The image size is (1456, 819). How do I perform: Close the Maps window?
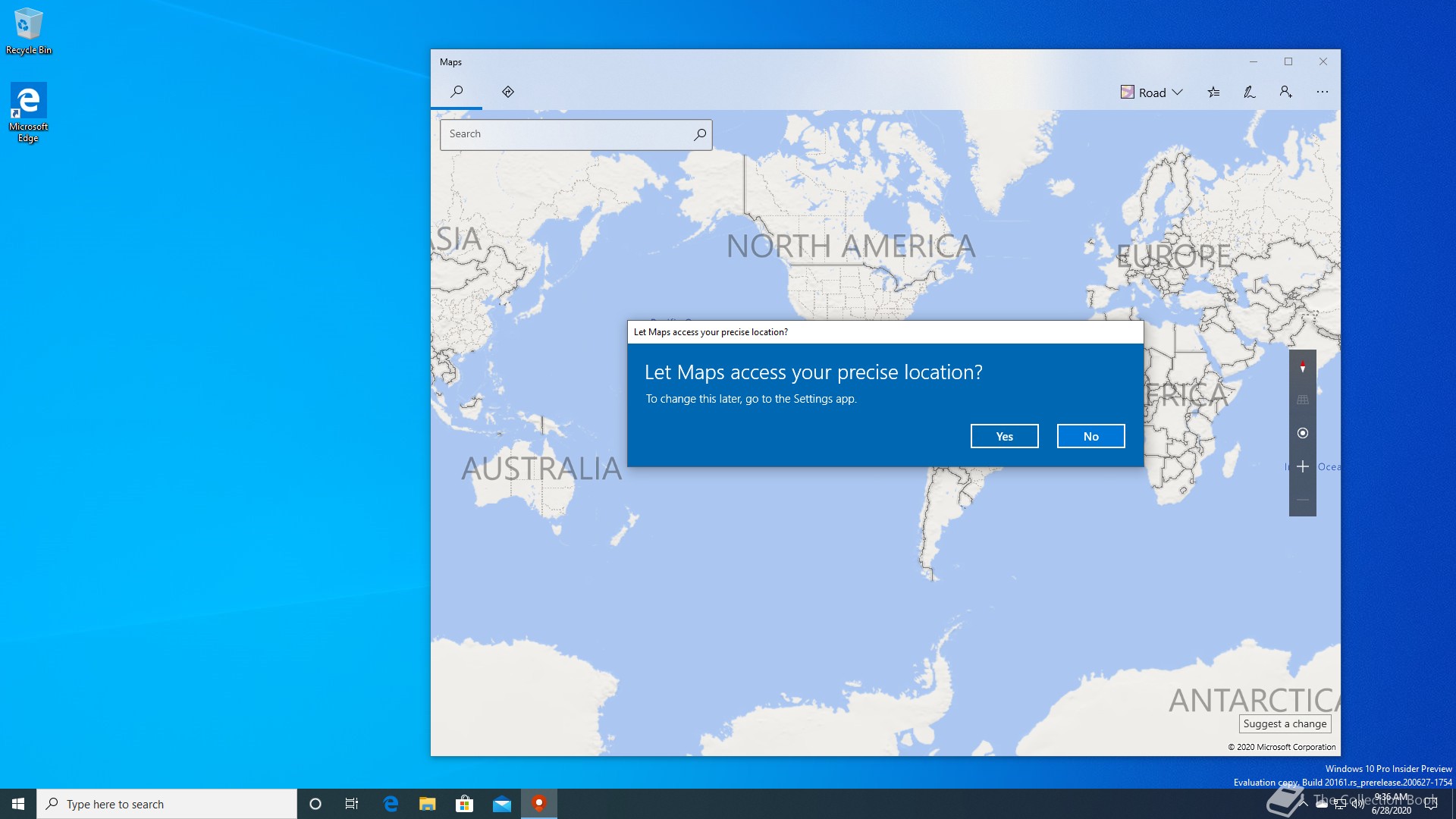[x=1323, y=61]
